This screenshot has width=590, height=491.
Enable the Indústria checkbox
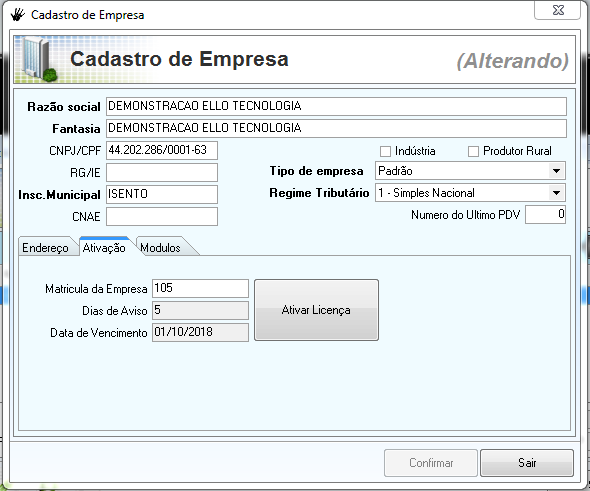(385, 151)
